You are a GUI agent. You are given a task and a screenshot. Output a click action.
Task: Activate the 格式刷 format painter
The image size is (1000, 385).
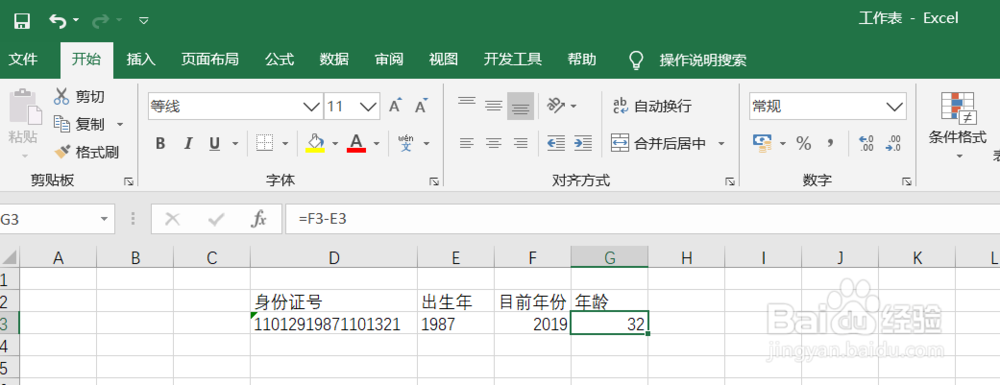86,152
